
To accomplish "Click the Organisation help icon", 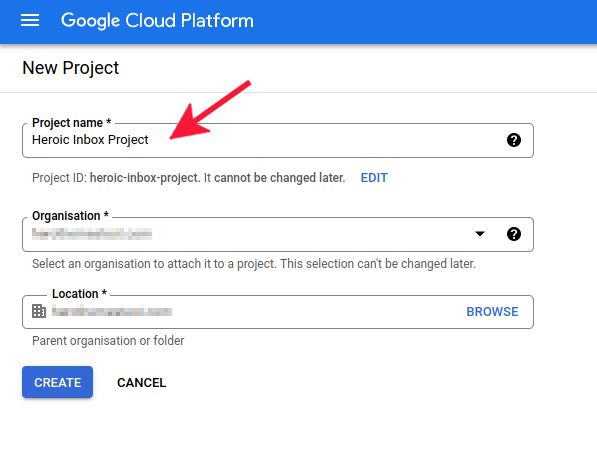I will [x=514, y=234].
